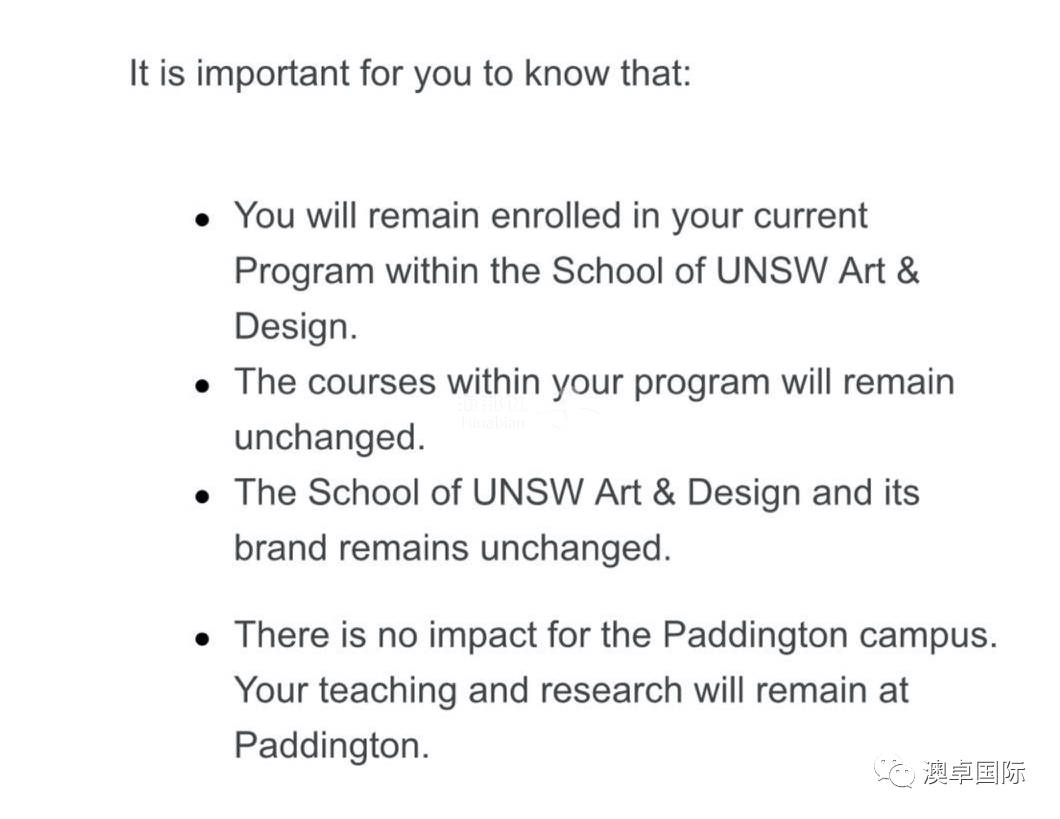Click the bullet before 'The School of UNSW'

[x=201, y=497]
